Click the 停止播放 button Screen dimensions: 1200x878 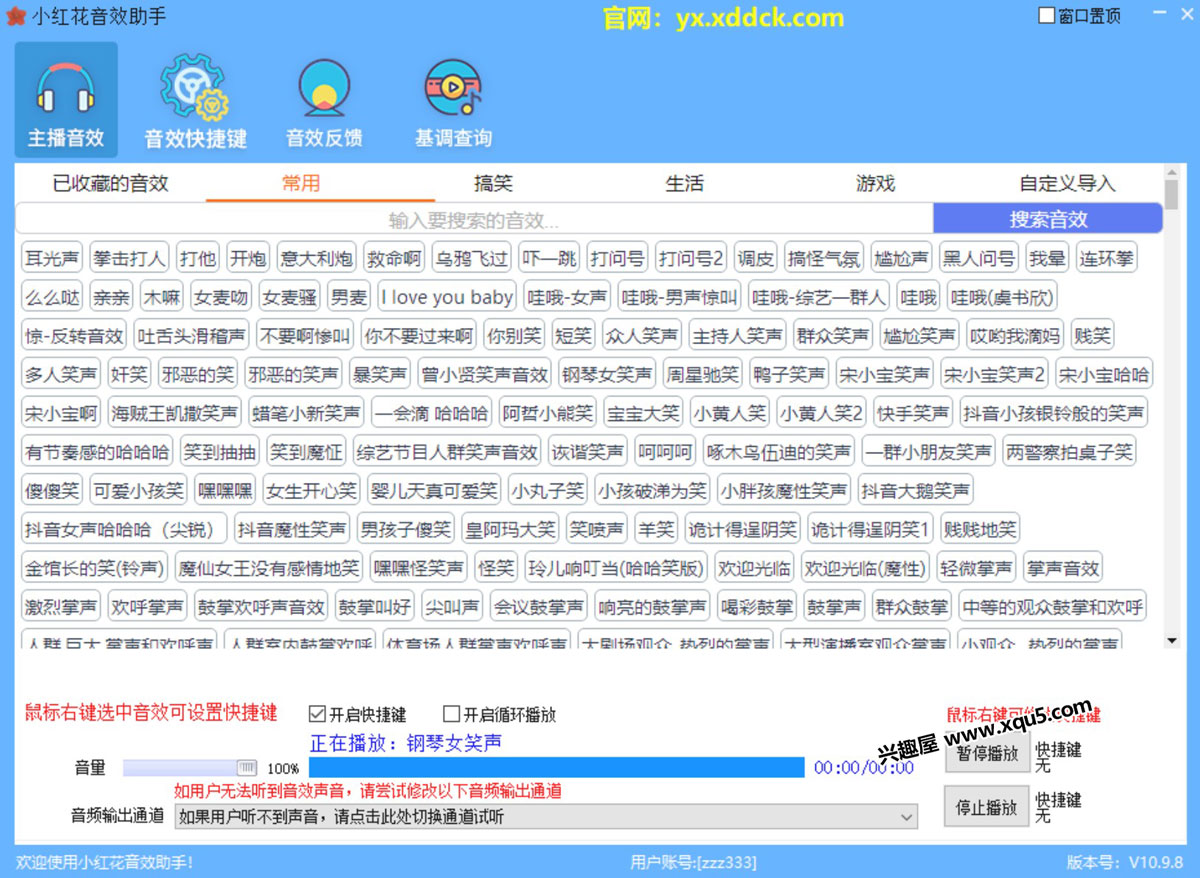(x=987, y=807)
